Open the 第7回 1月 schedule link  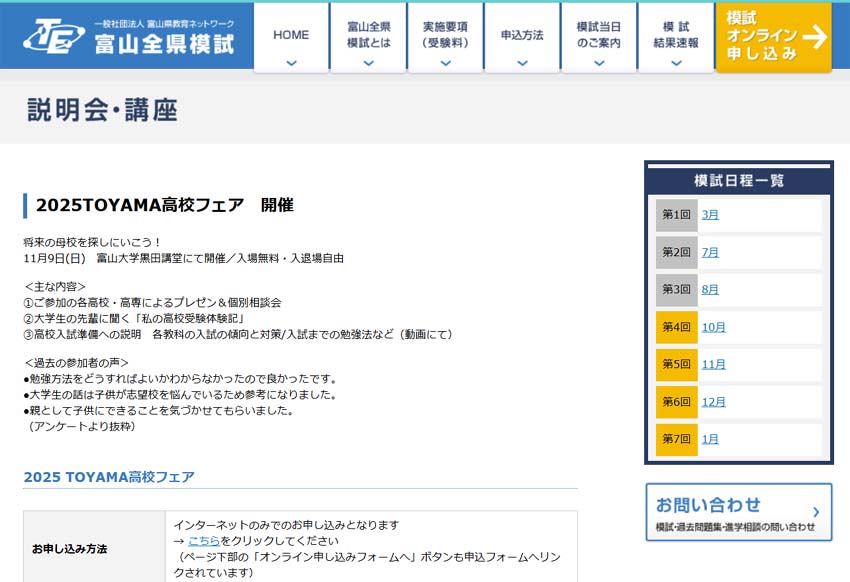[710, 439]
